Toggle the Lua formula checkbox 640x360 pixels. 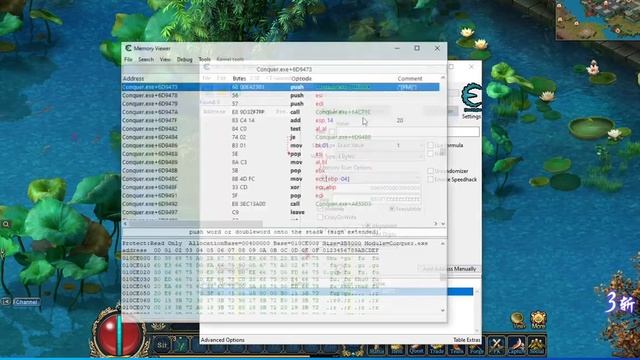click(x=430, y=145)
